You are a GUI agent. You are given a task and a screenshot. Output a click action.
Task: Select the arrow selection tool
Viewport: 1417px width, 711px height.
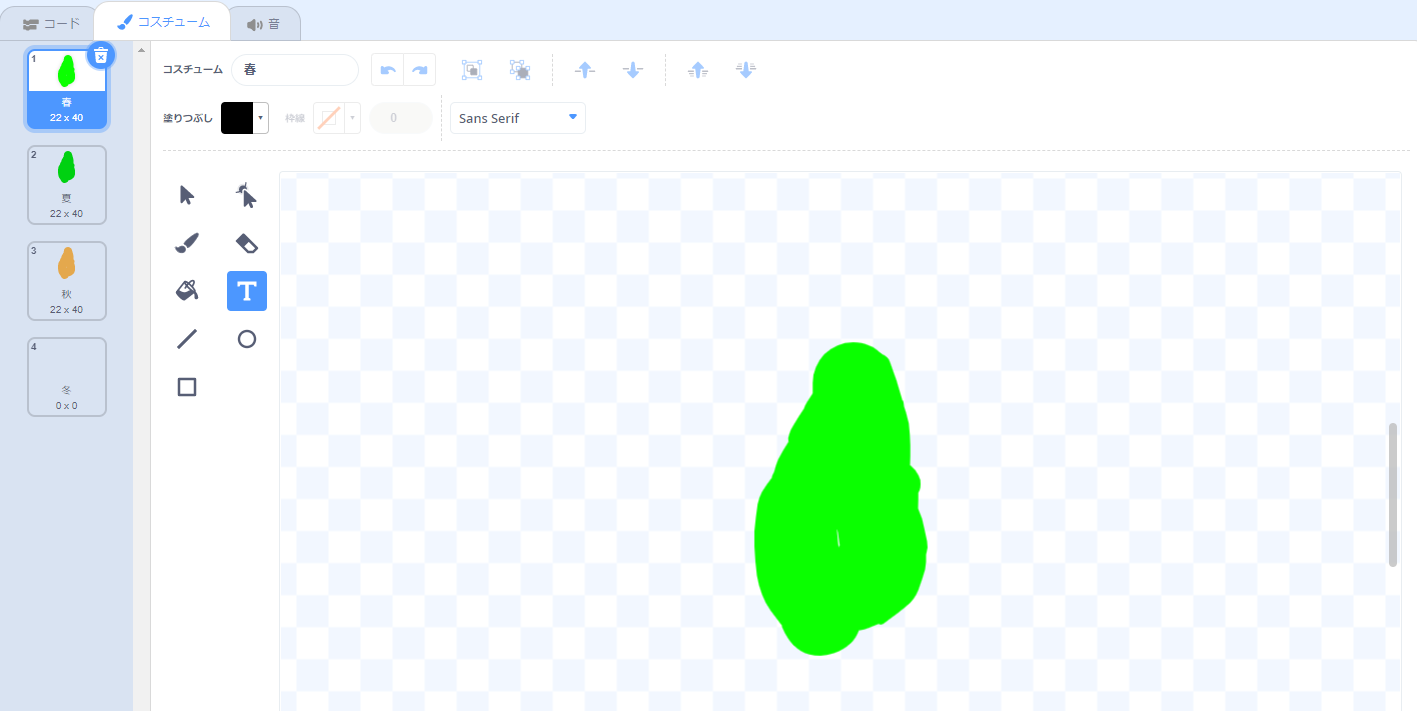186,194
